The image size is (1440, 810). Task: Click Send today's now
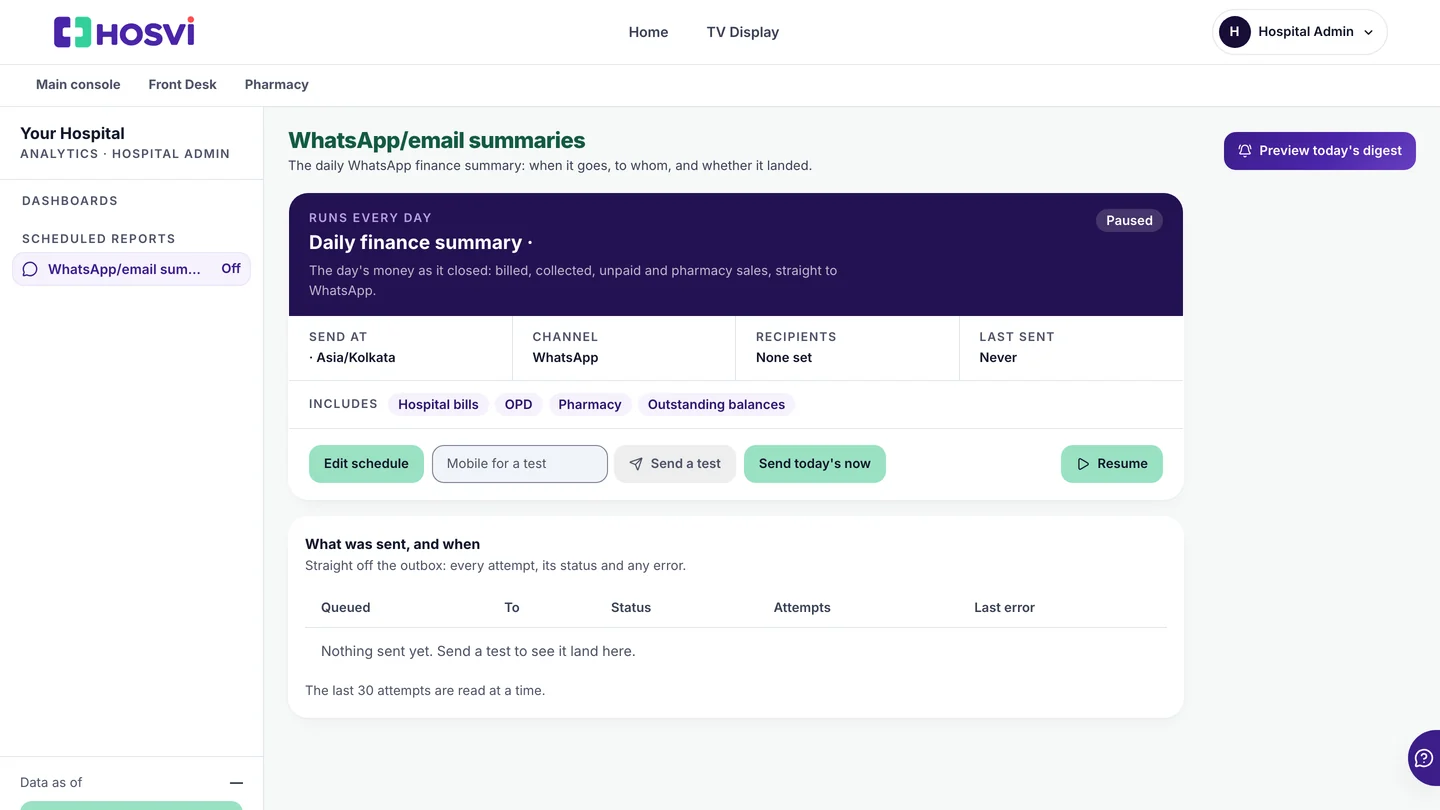click(x=814, y=464)
